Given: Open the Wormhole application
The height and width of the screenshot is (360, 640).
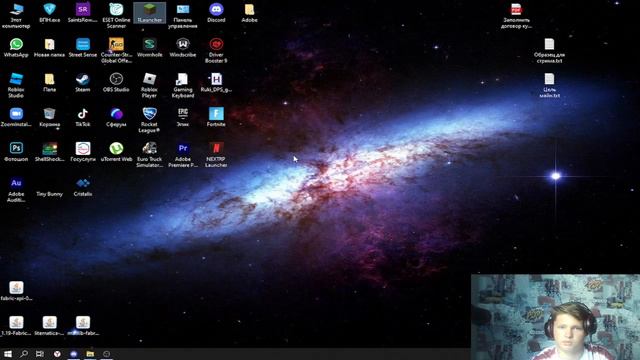Looking at the screenshot, I should tap(149, 47).
